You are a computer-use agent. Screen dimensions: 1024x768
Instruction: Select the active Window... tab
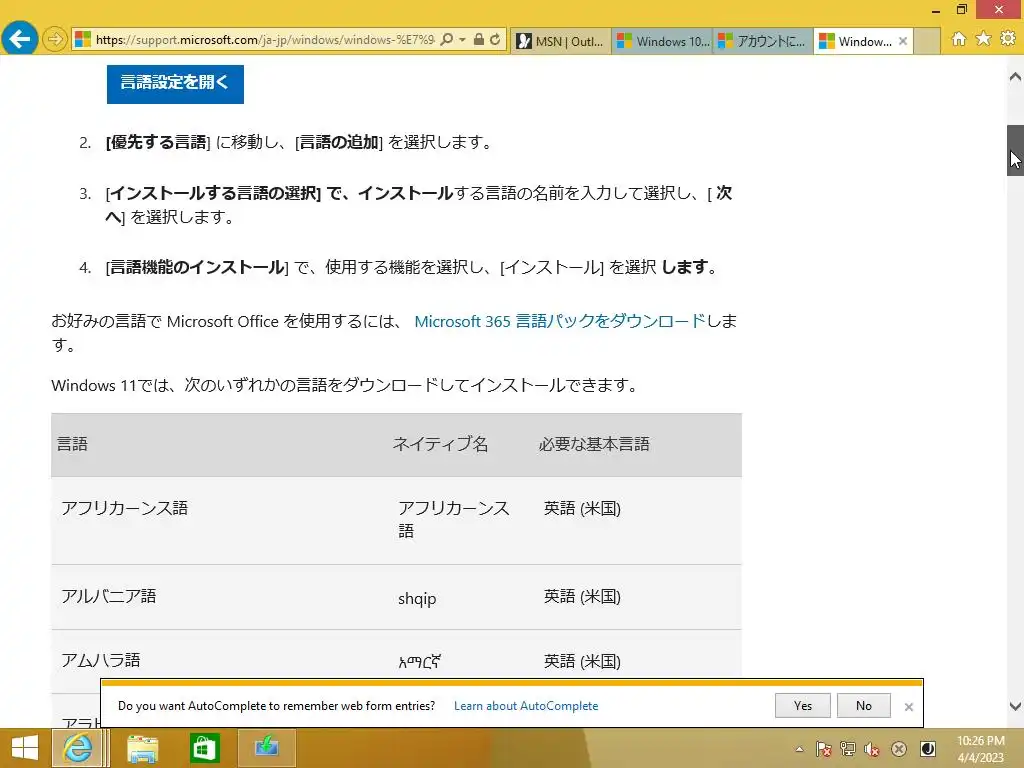(856, 41)
